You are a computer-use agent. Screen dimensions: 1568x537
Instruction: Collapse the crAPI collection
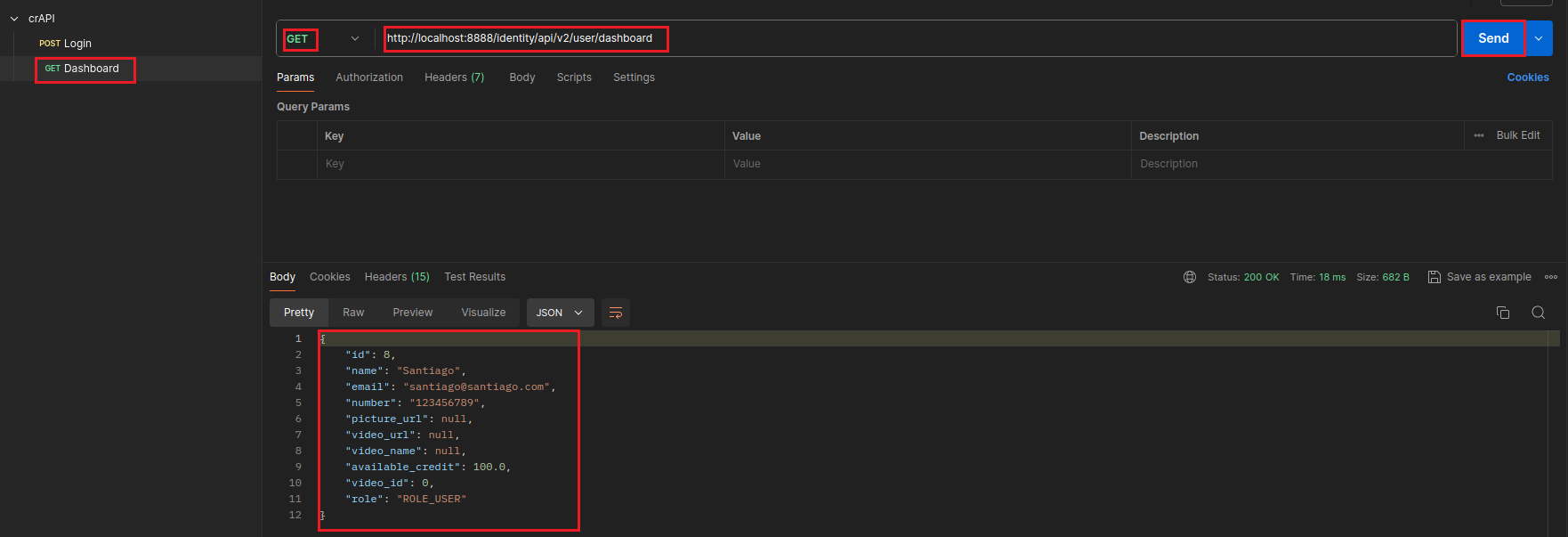14,19
